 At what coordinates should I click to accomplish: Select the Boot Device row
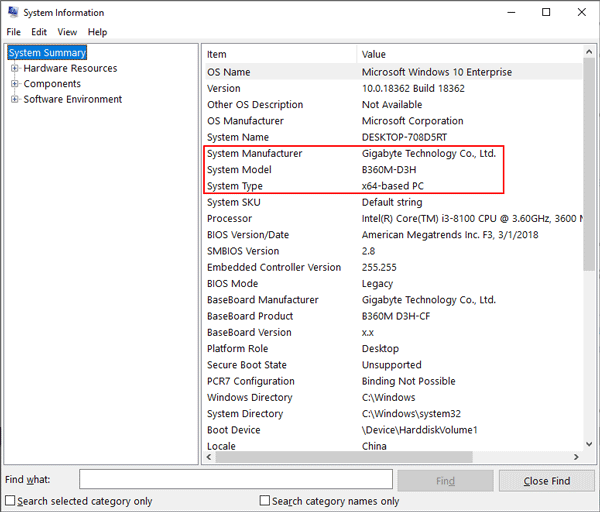click(x=393, y=430)
